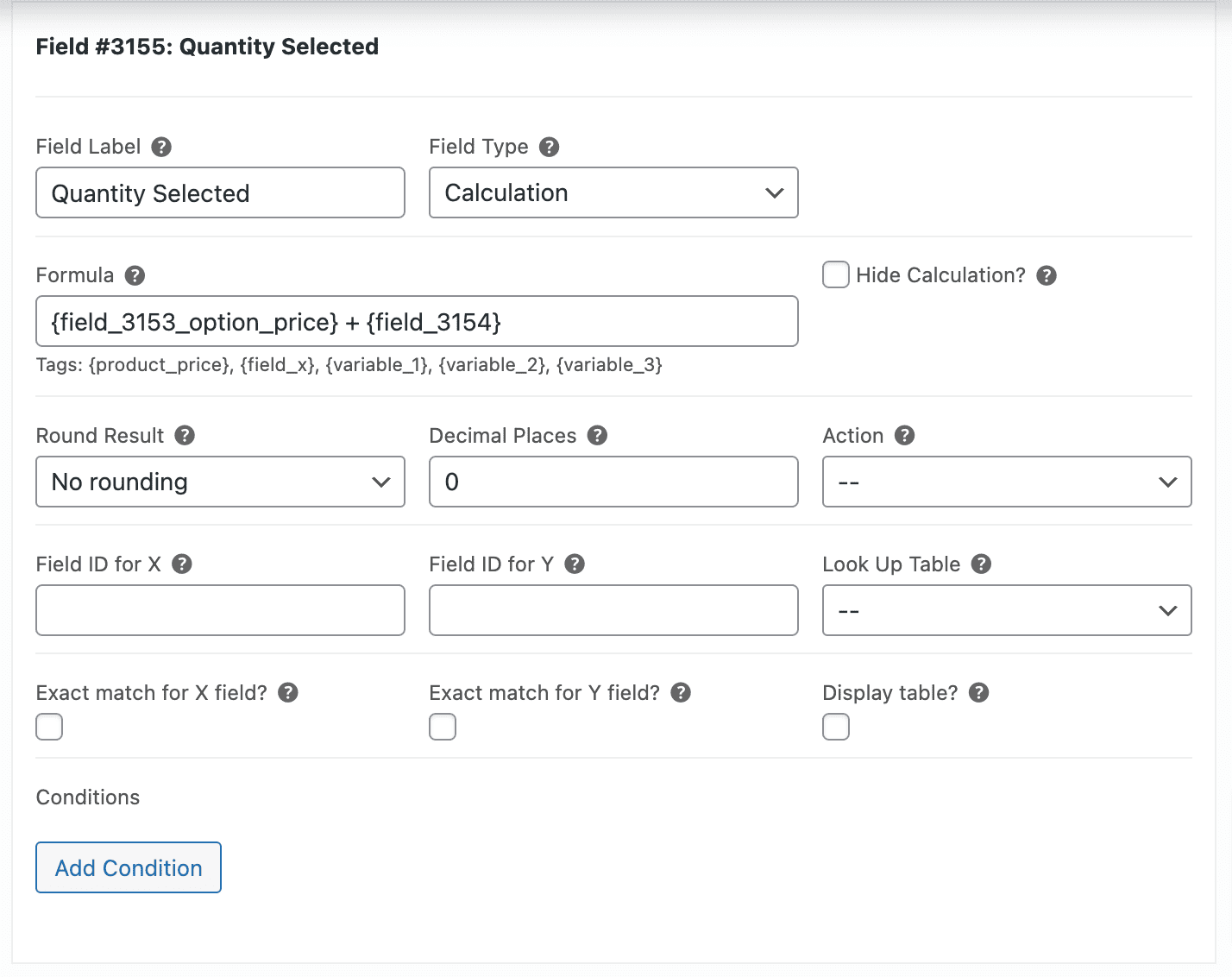Click help icon next to Display table?
Image resolution: width=1232 pixels, height=977 pixels.
[979, 692]
